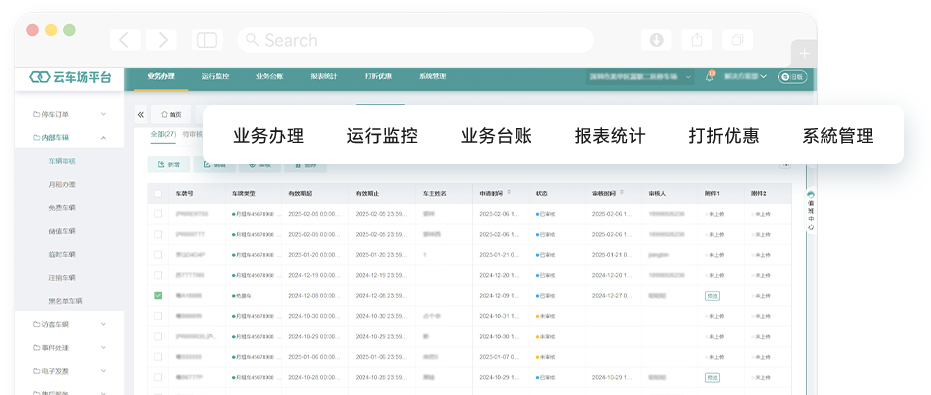Image resolution: width=931 pixels, height=395 pixels.
Task: Collapse the 内部车辆 sidebar group
Action: [x=69, y=137]
